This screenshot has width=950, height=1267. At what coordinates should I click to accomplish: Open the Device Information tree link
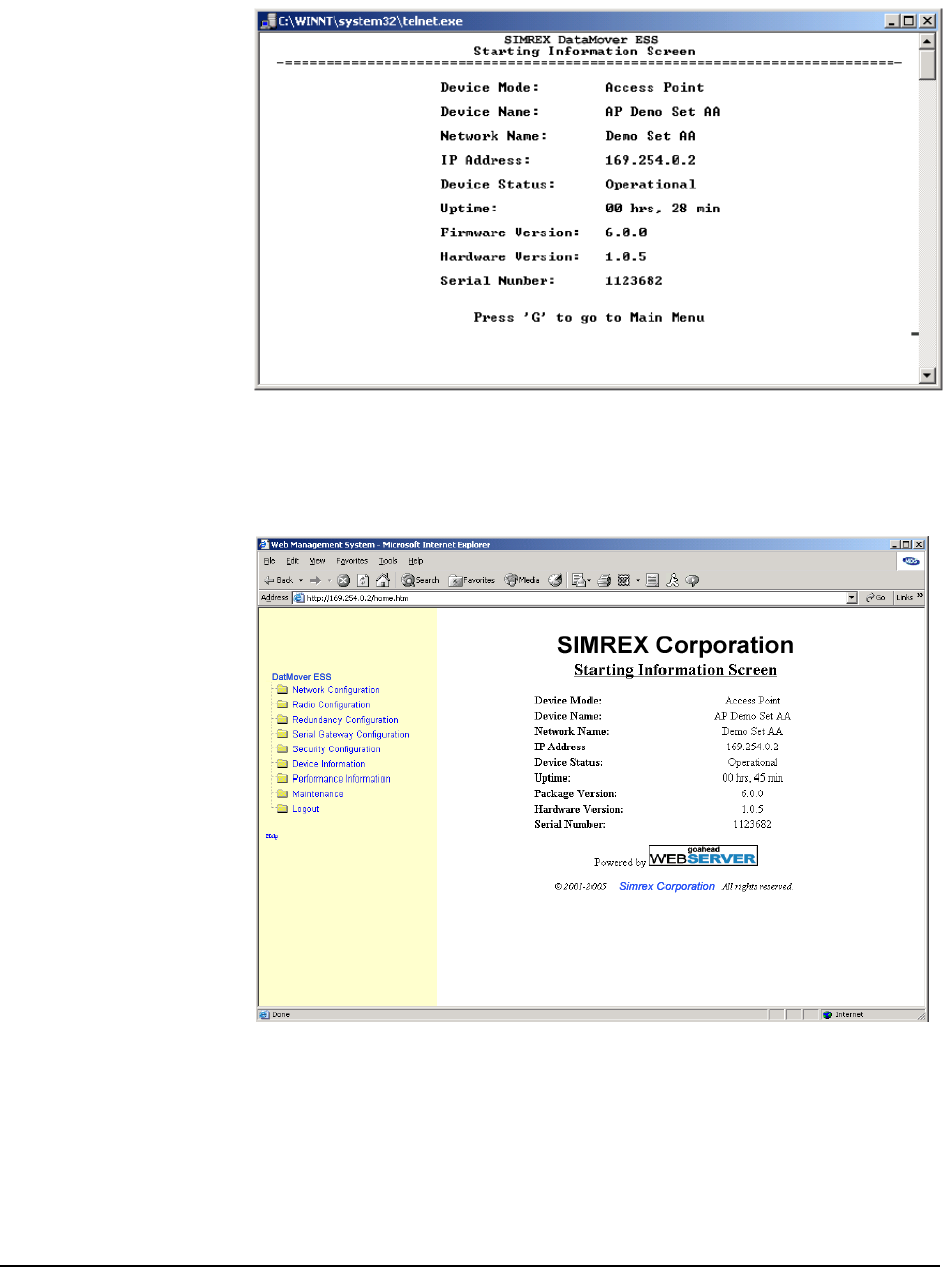(x=328, y=764)
